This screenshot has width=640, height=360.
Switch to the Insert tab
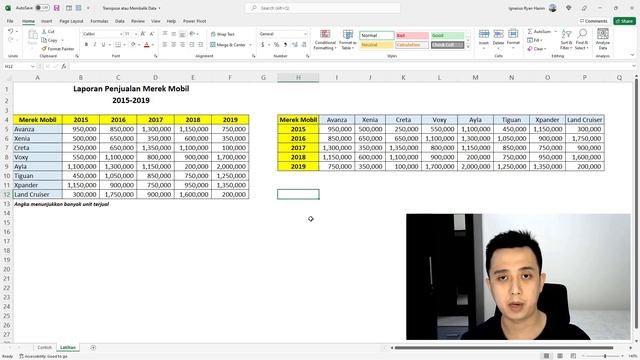click(47, 21)
